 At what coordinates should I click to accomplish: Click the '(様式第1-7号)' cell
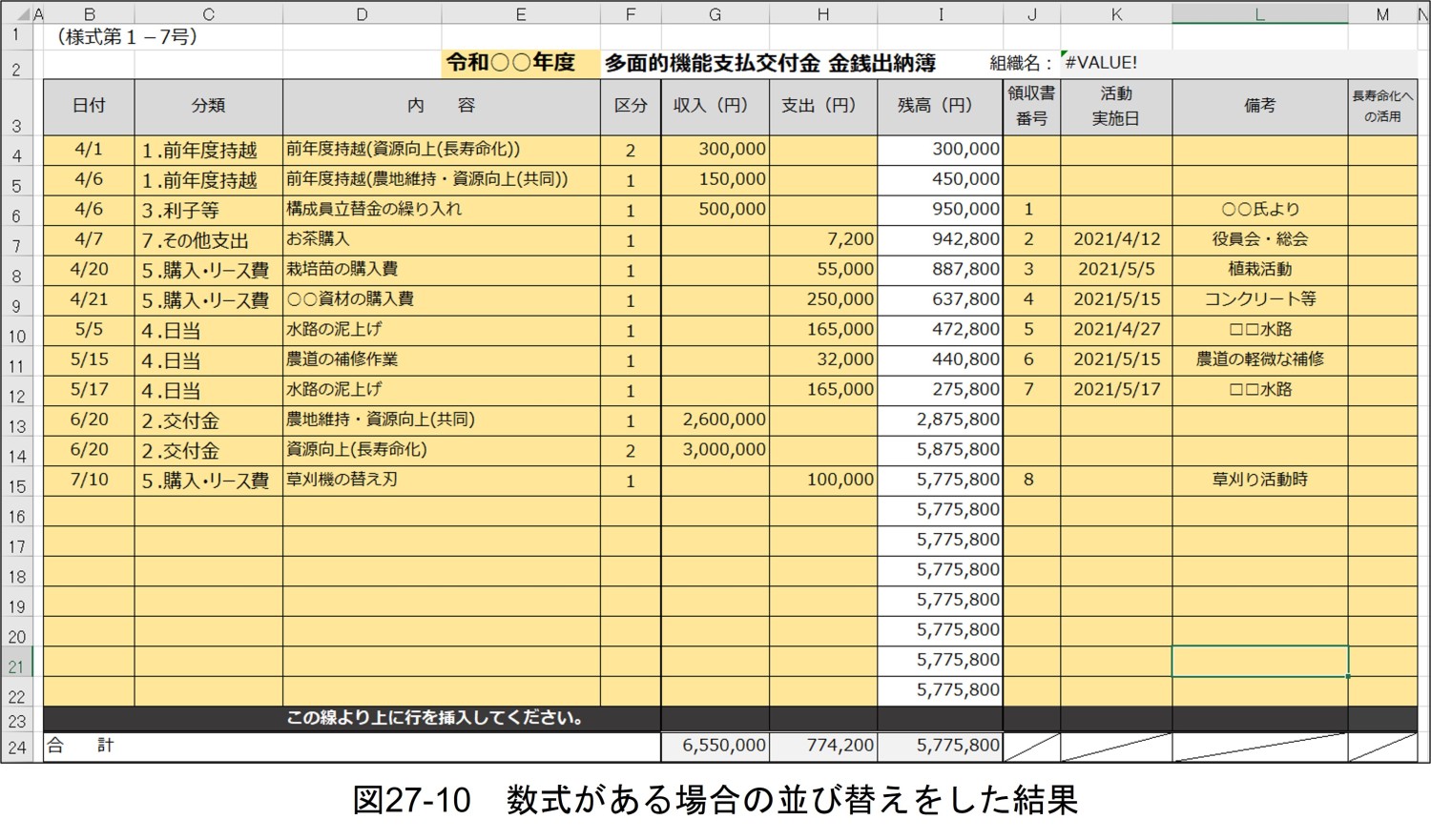(128, 36)
